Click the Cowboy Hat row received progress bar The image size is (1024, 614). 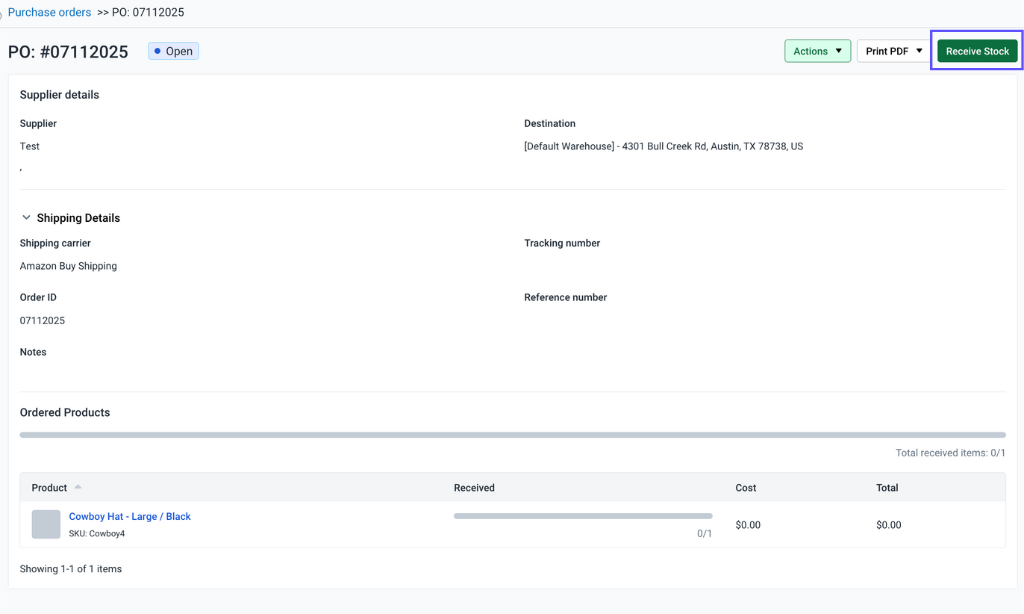[583, 516]
